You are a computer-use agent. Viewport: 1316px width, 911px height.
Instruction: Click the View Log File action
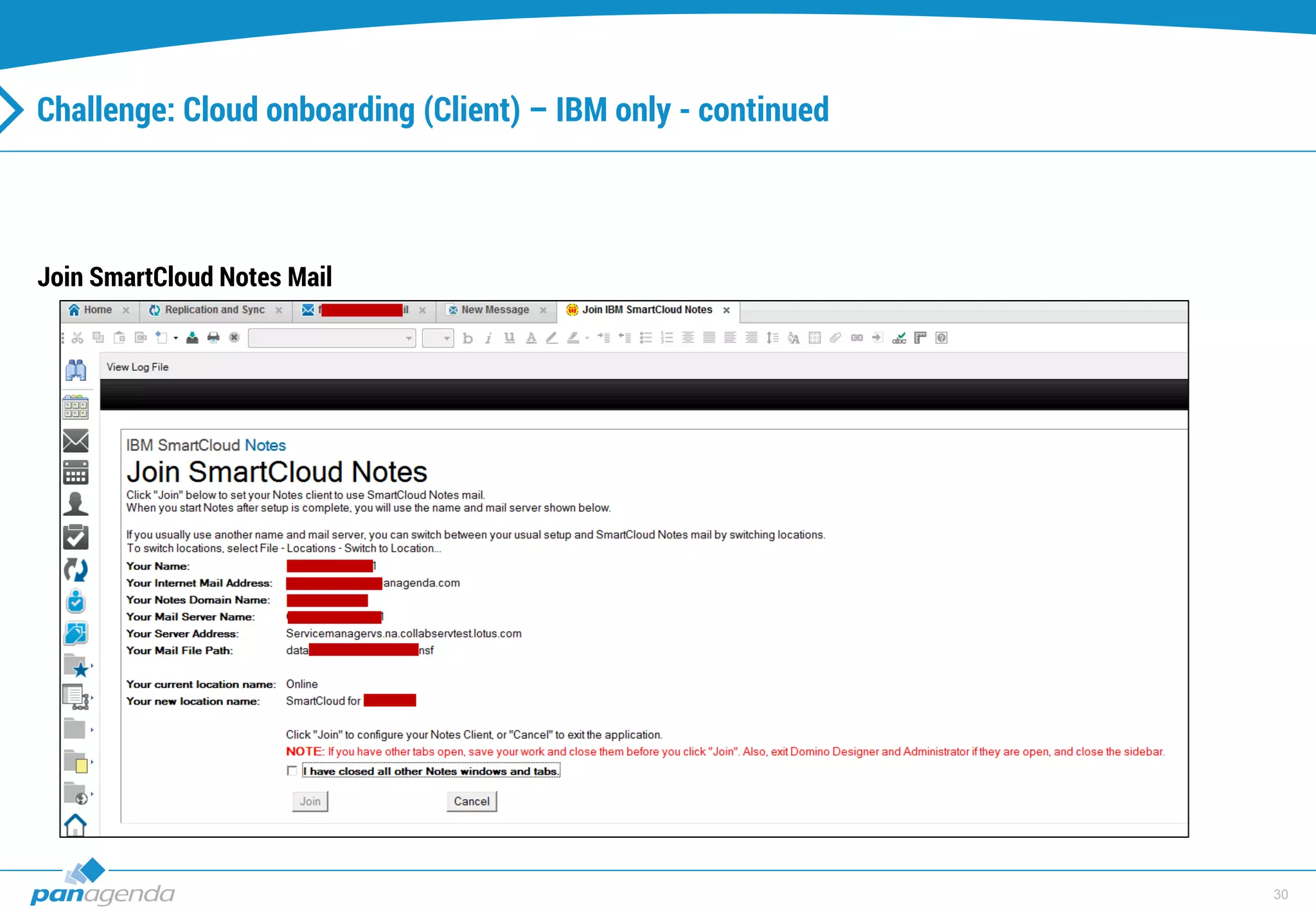click(138, 367)
